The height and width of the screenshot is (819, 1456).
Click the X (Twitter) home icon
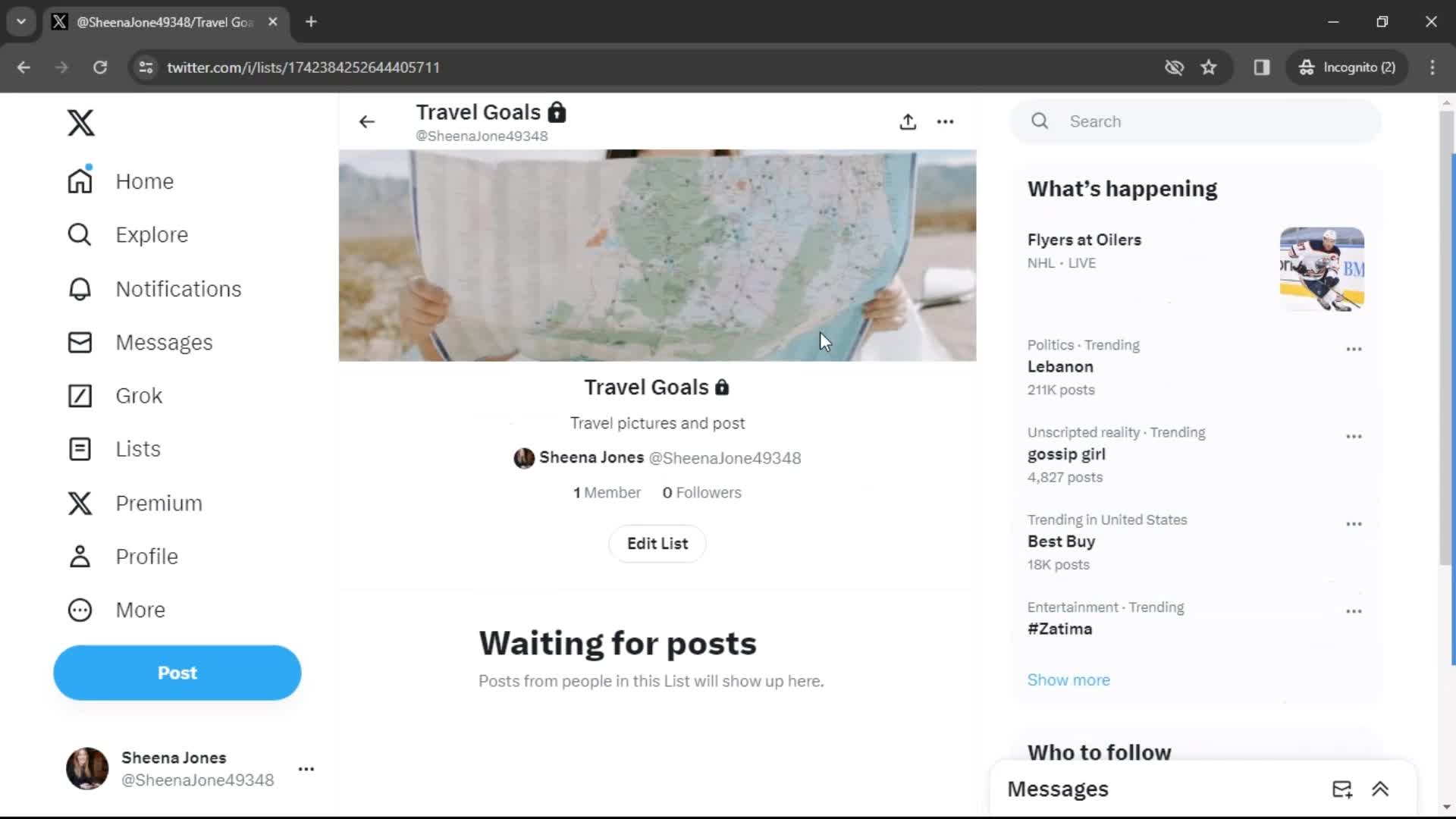pos(80,122)
